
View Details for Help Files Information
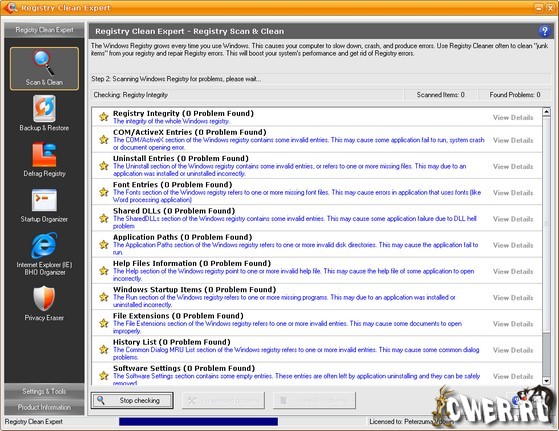point(513,271)
